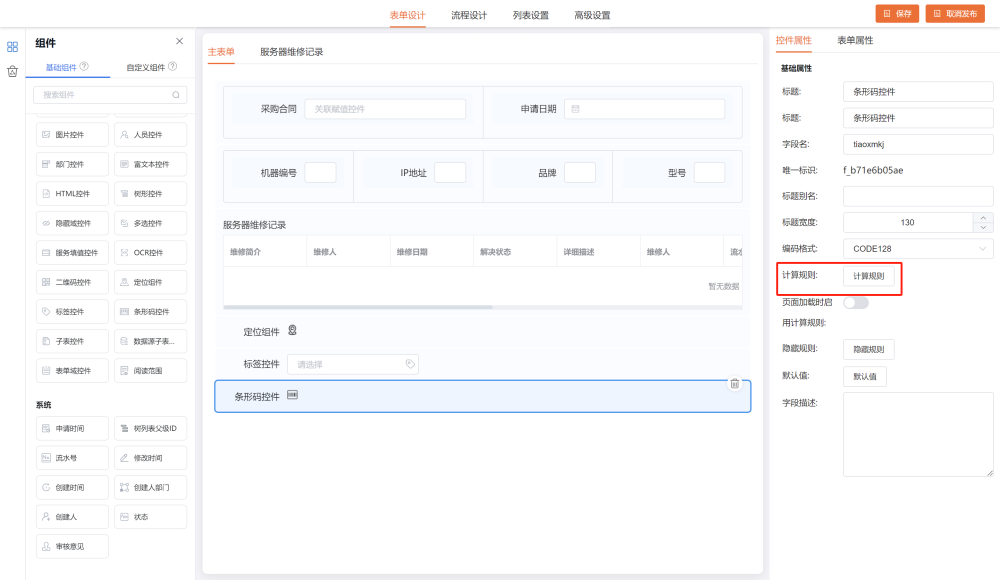Screen dimensions: 1000x580
Task: Open the 标签控件 请选择 dropdown
Action: [352, 365]
